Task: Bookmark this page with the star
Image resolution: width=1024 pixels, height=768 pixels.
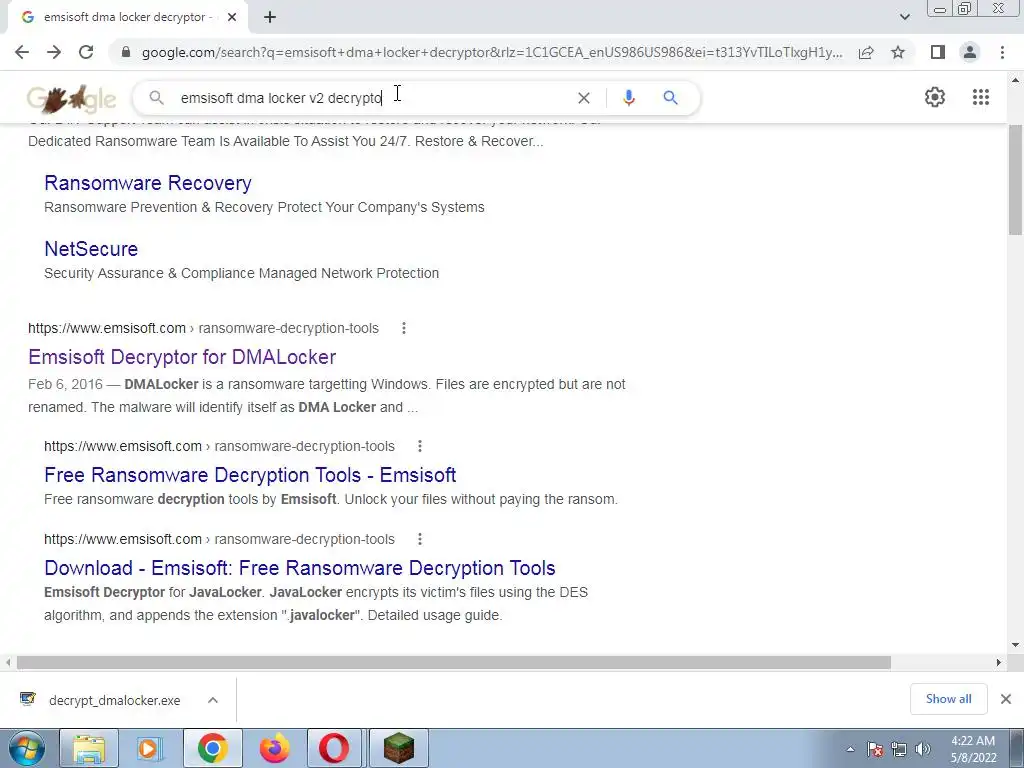Action: point(898,52)
